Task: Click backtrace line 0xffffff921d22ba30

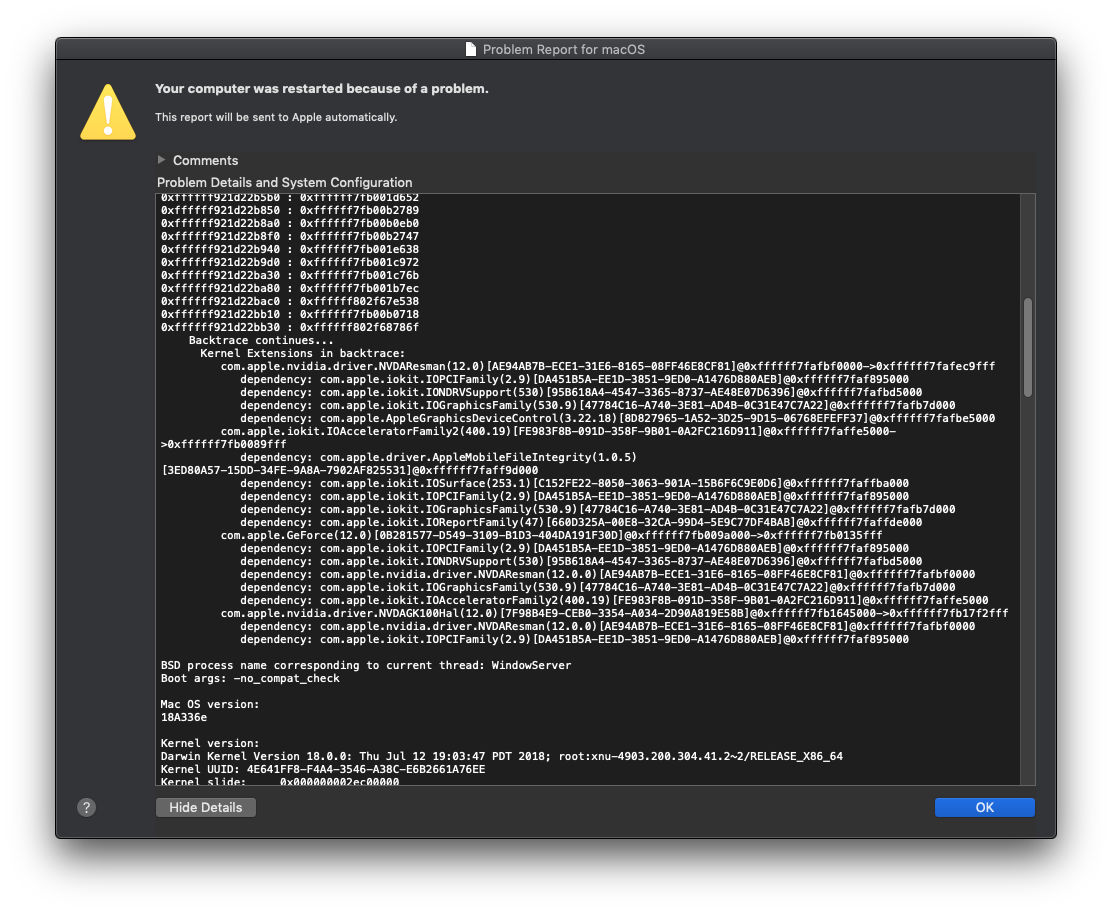Action: [290, 275]
